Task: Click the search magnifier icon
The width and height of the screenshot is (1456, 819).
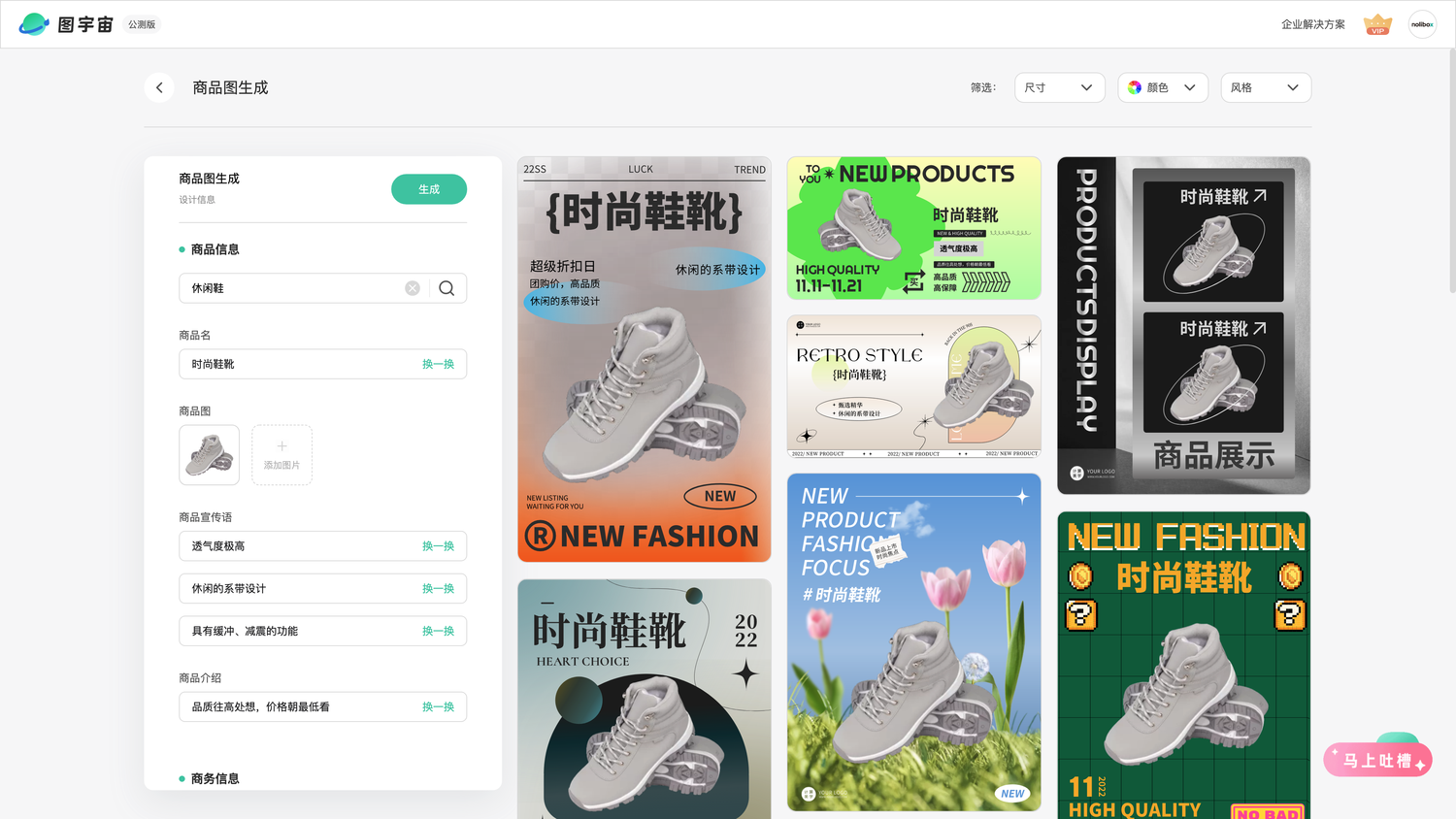Action: pos(447,288)
